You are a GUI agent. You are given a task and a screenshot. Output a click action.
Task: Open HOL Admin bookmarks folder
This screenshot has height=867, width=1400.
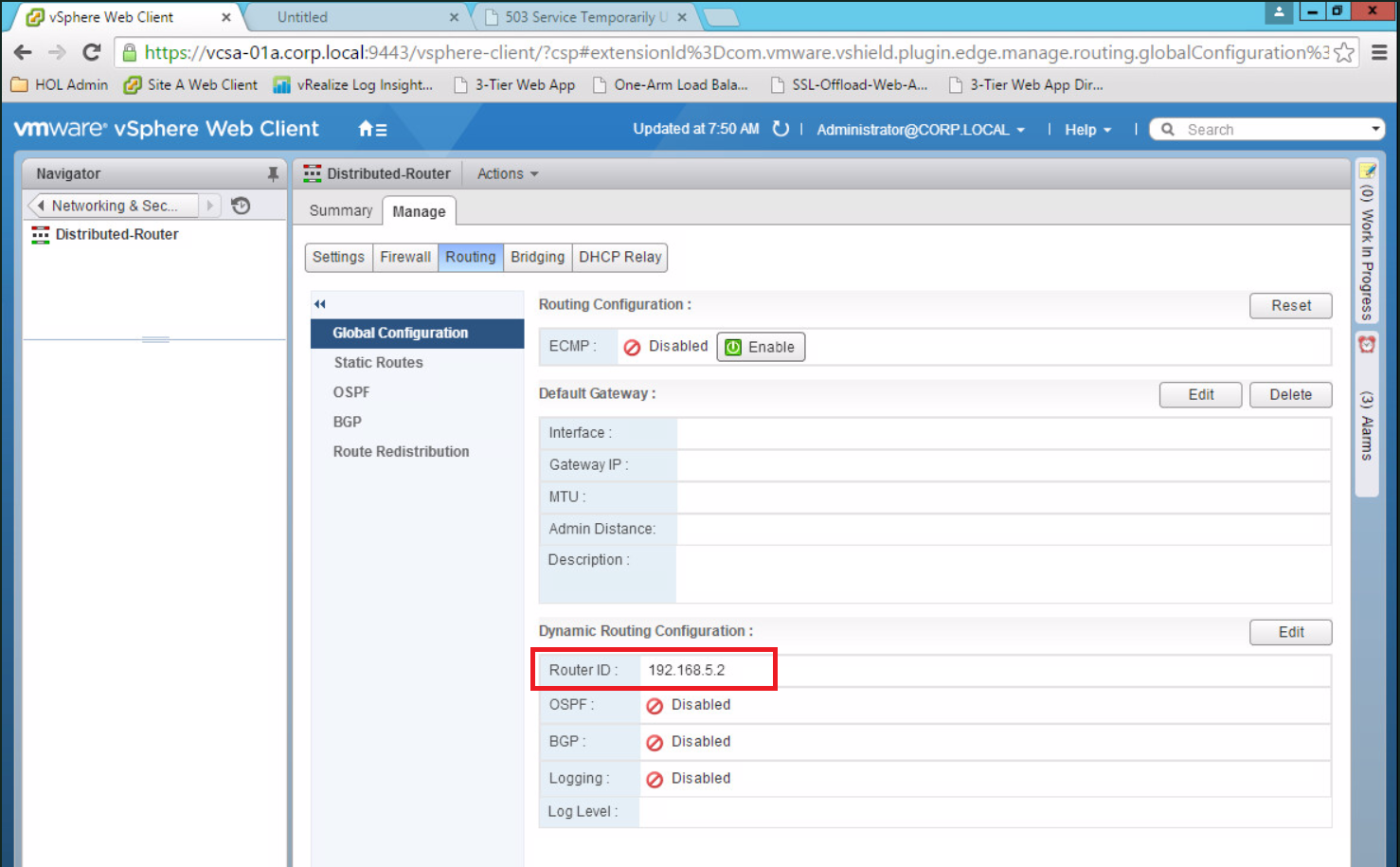point(59,85)
